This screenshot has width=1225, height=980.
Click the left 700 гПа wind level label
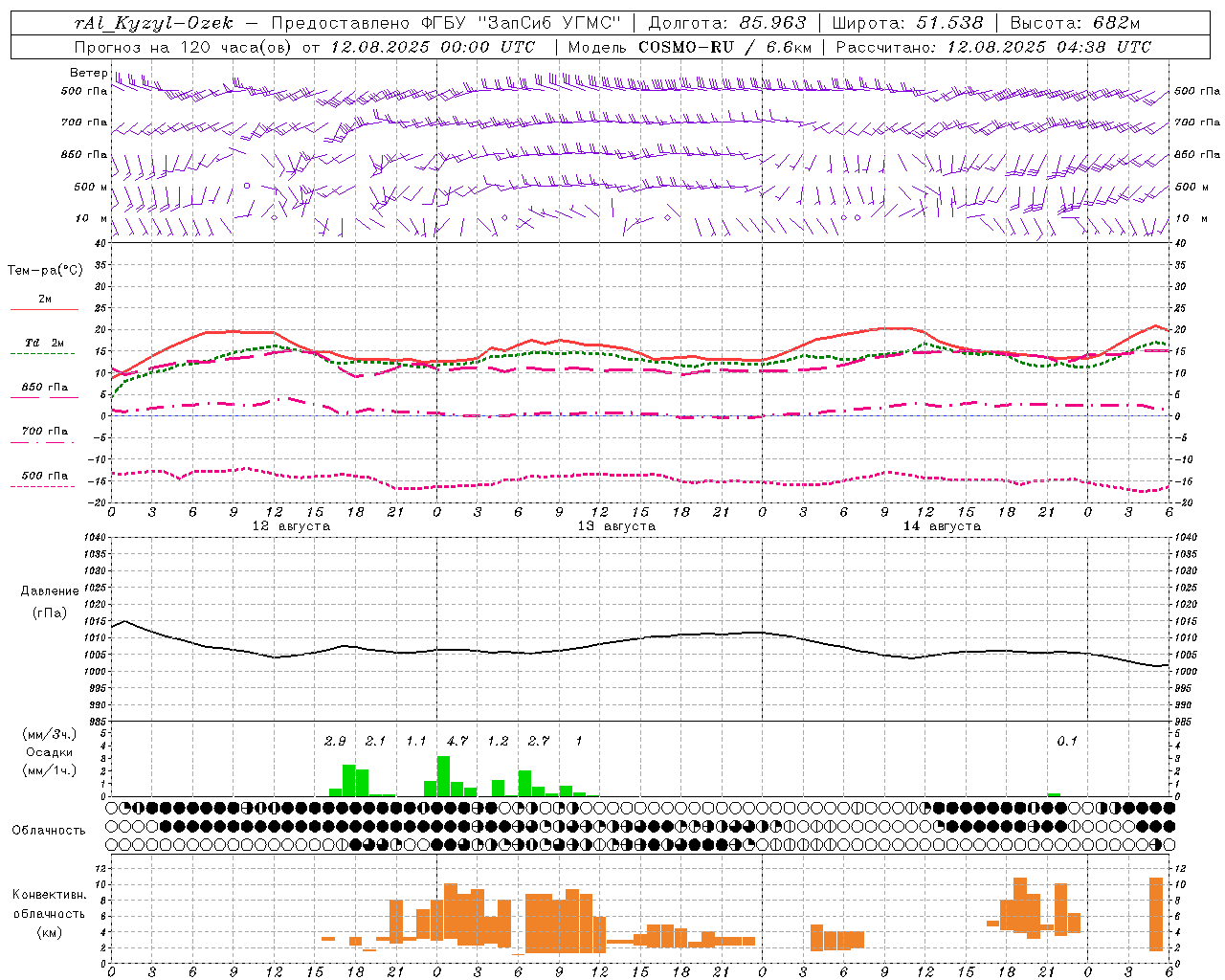tap(84, 122)
